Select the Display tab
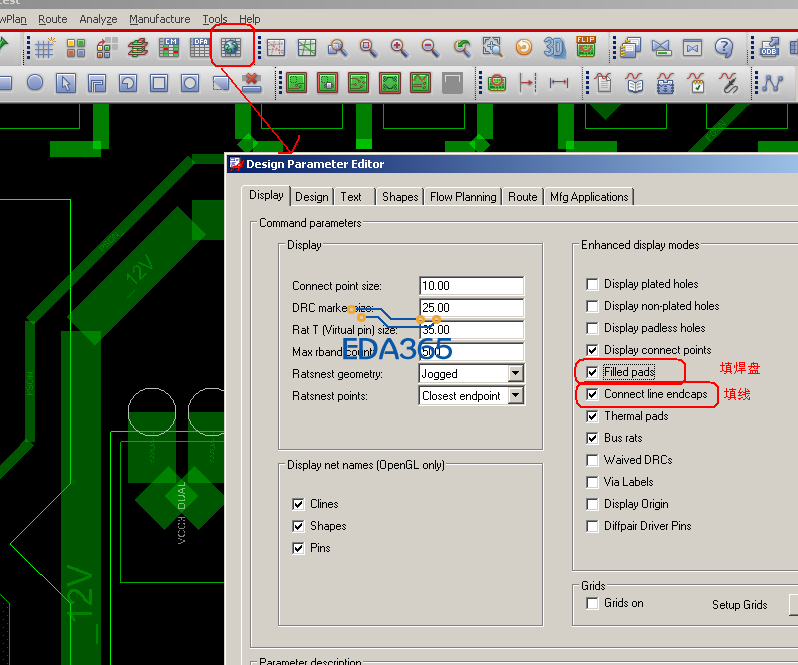The image size is (798, 665). coord(266,195)
